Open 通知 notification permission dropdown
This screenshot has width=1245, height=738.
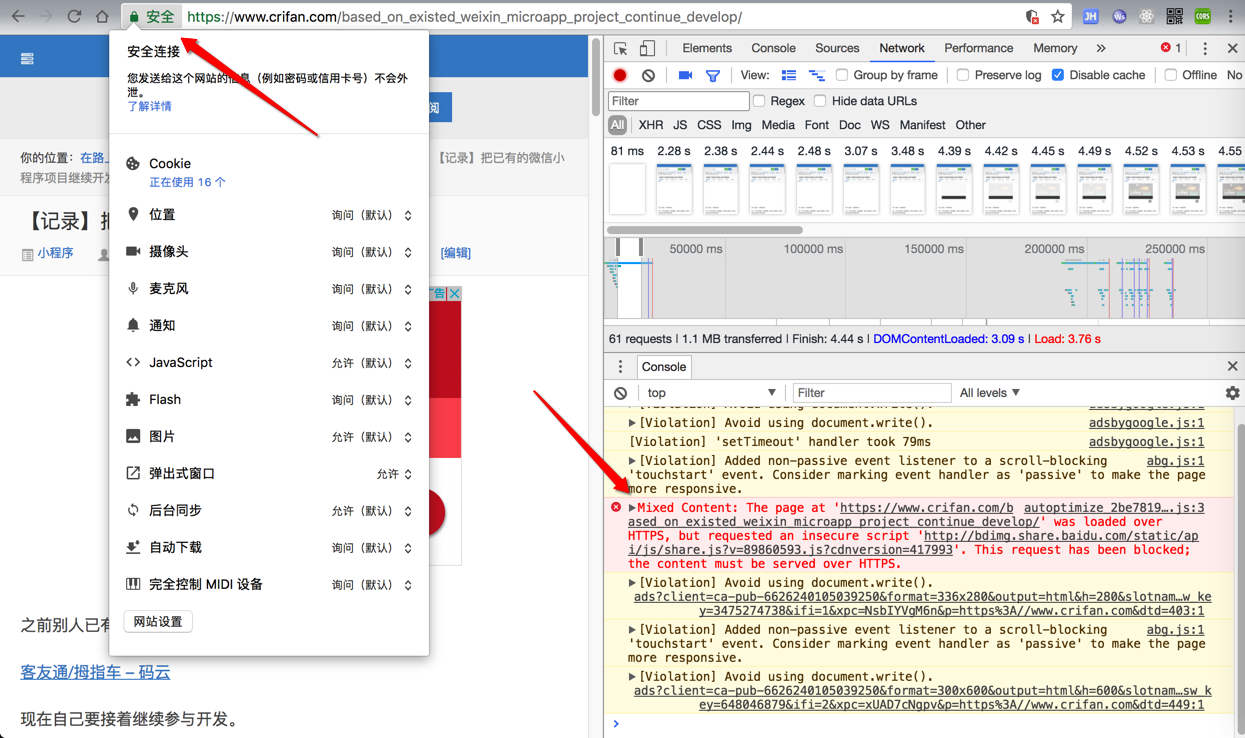coord(372,326)
